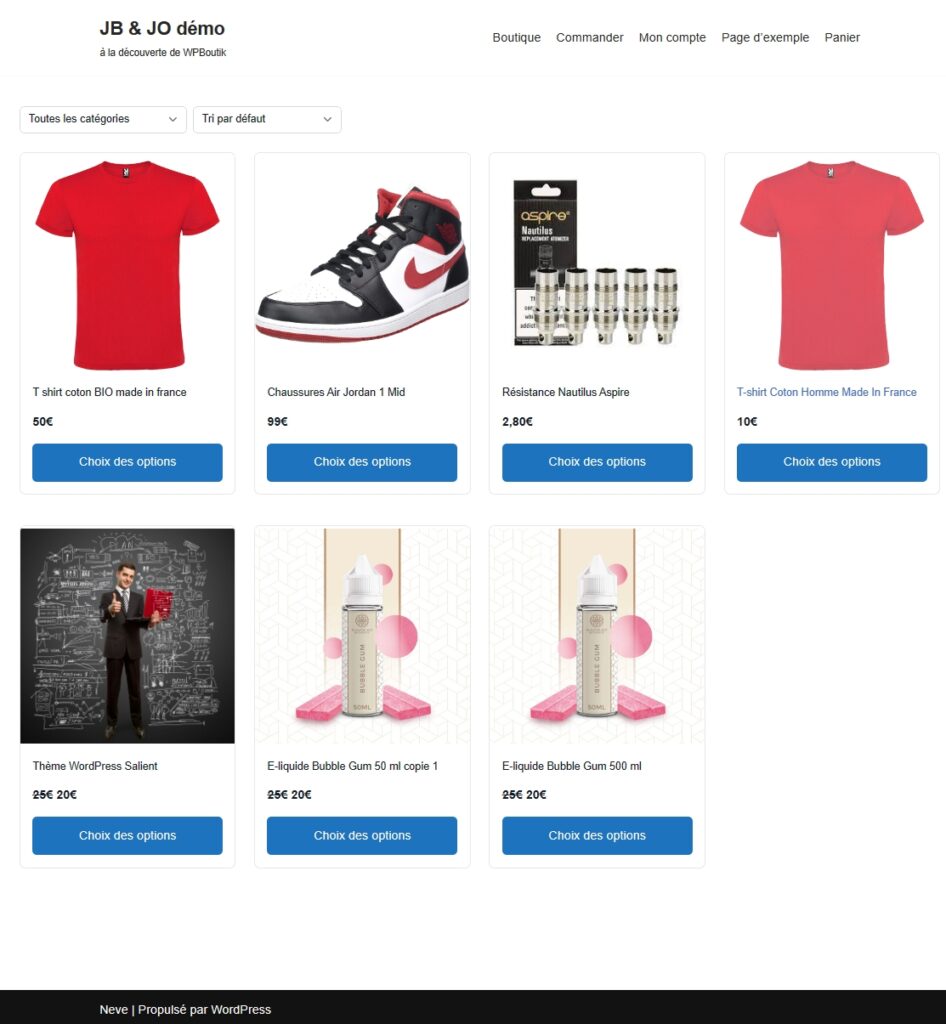
Task: Choose options for Résistance Nautilus Aspire
Action: (x=597, y=462)
